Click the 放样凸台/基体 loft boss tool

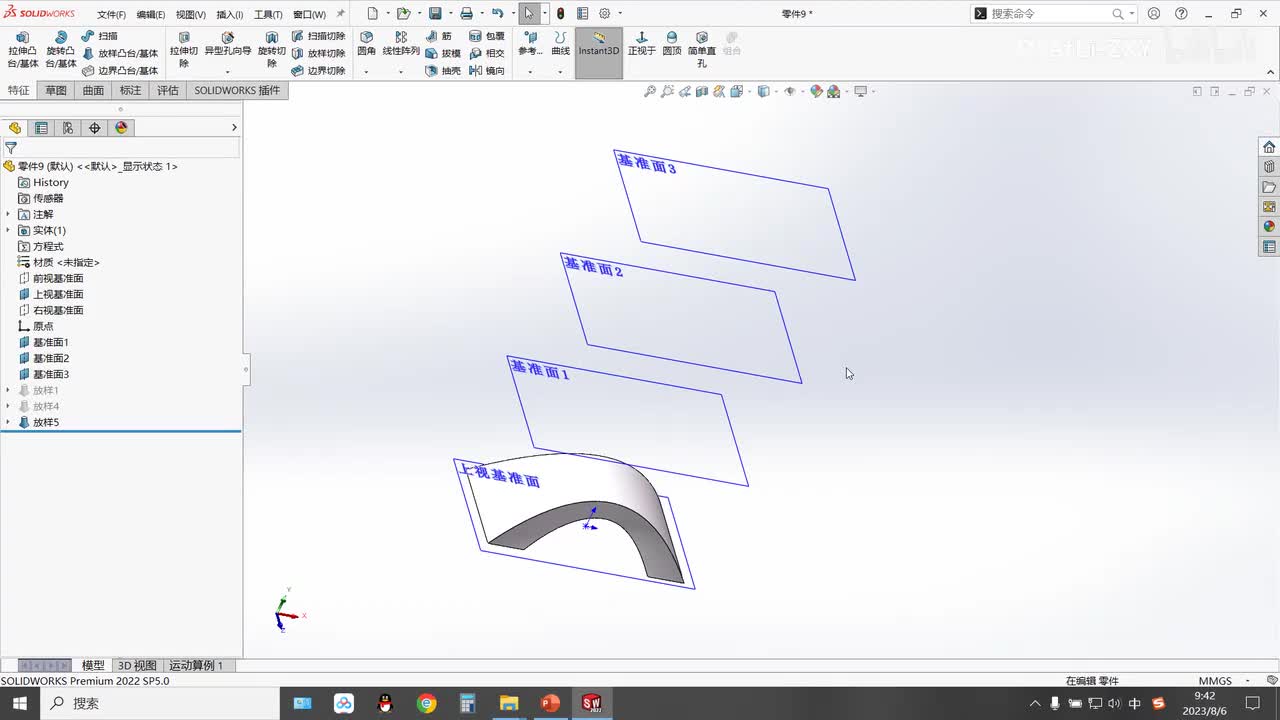tap(120, 53)
